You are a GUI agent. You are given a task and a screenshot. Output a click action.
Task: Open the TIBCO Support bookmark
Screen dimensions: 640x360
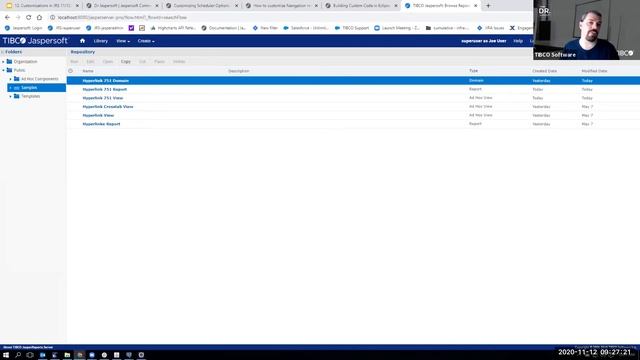click(x=352, y=28)
